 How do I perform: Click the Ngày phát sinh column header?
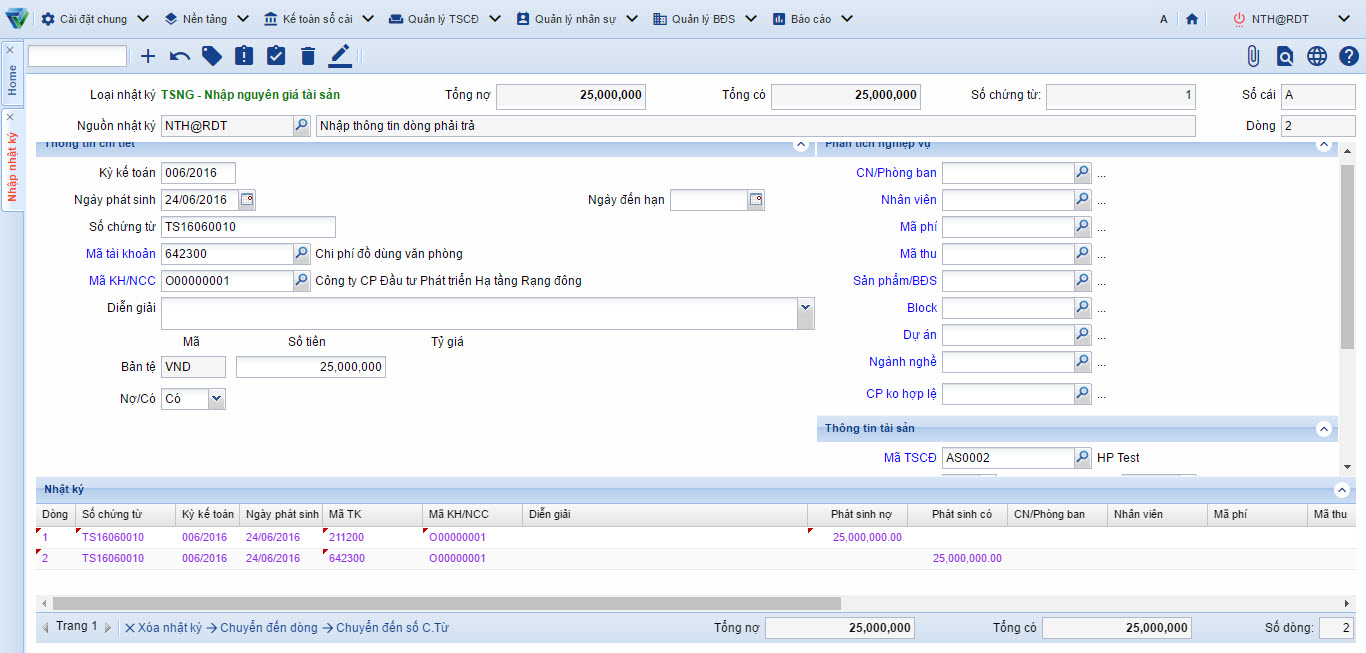pyautogui.click(x=281, y=515)
